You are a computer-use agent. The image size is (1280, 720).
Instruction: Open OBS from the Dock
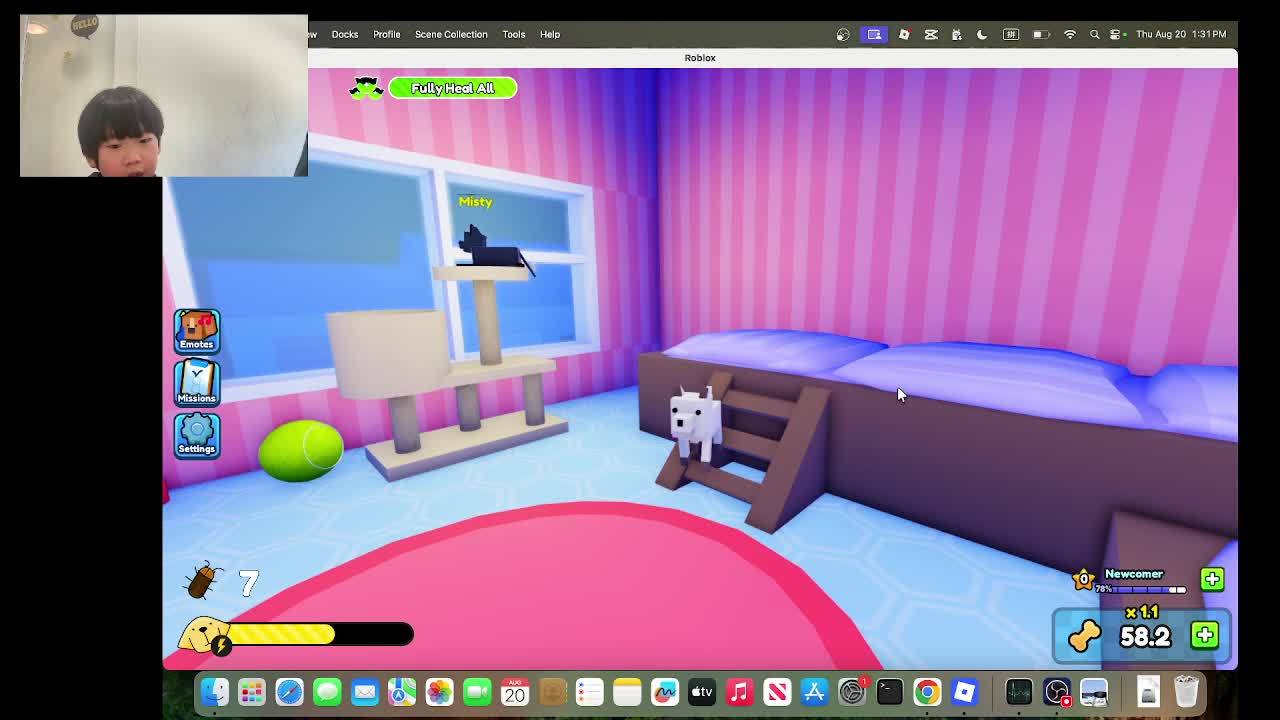coord(1057,692)
